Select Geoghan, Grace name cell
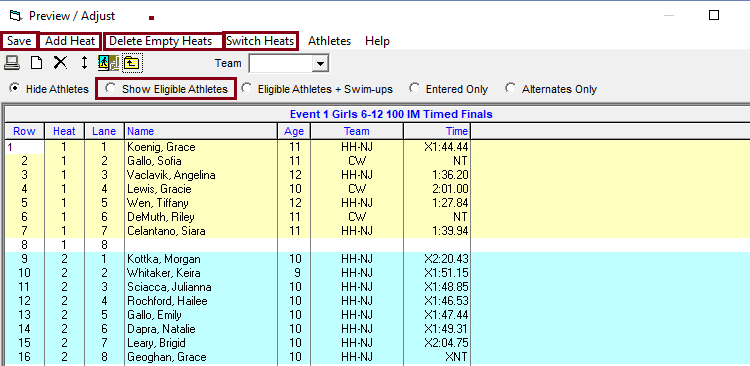The height and width of the screenshot is (366, 750). (x=201, y=357)
